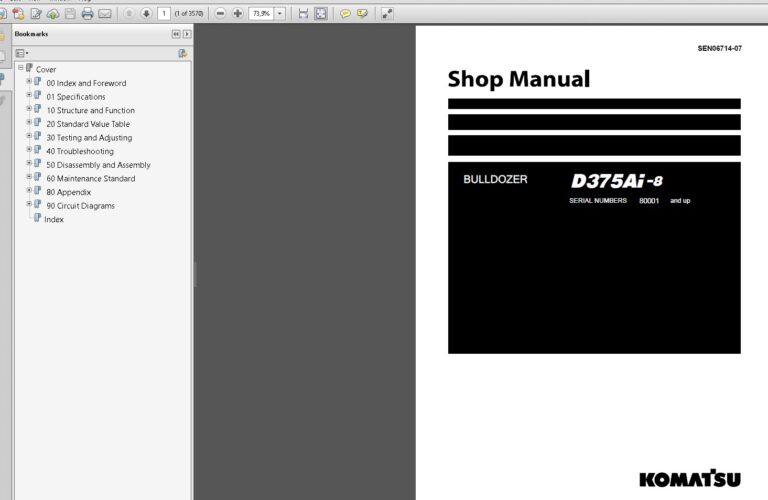
Task: Go to previous page with up arrow
Action: [x=129, y=14]
